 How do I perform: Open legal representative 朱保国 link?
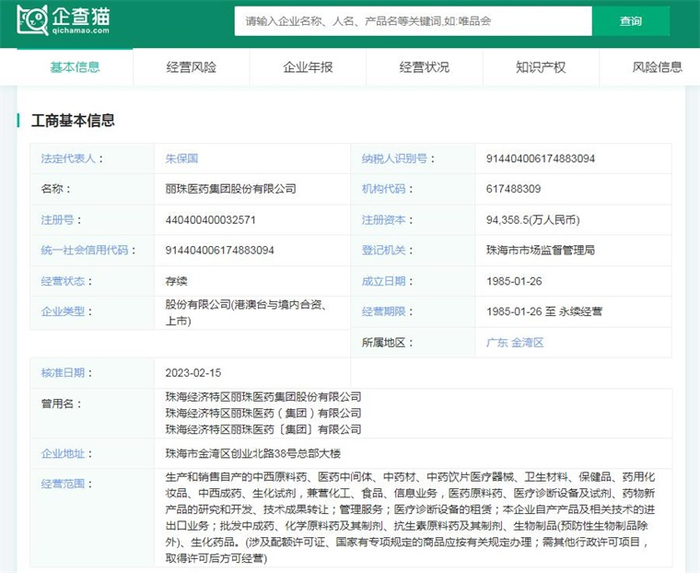[x=182, y=158]
